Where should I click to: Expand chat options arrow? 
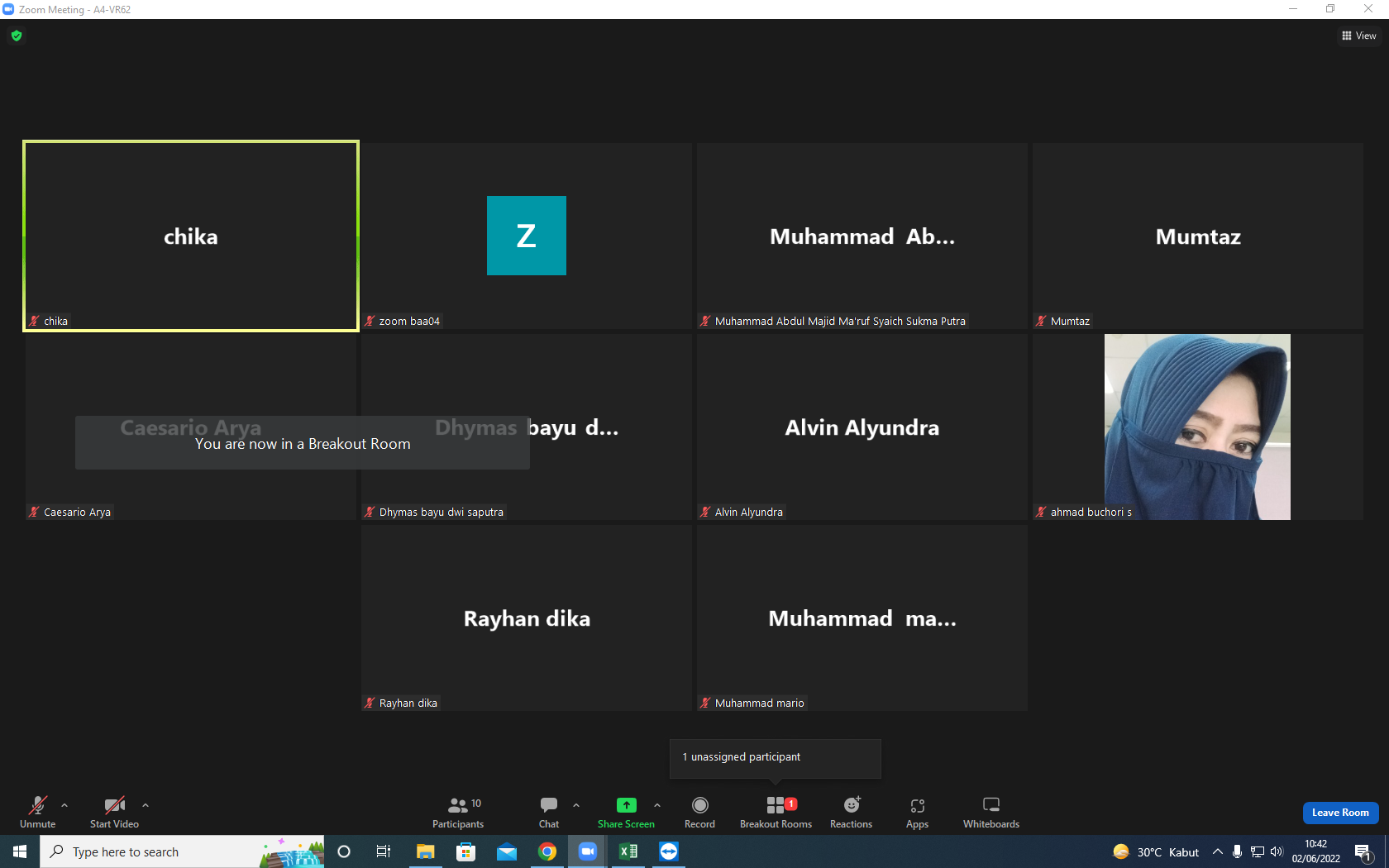click(576, 805)
